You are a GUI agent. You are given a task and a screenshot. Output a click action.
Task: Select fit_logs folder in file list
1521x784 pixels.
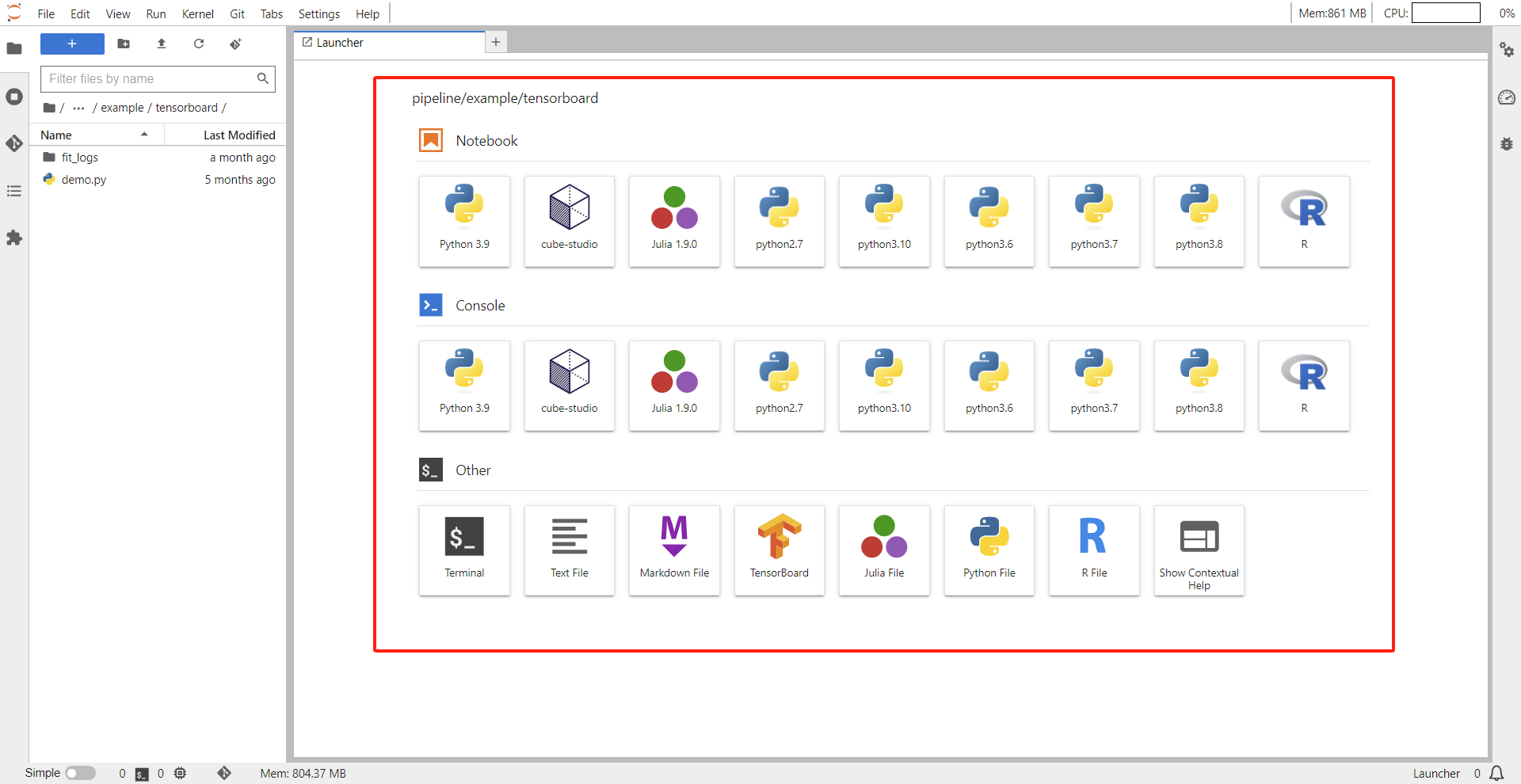click(x=158, y=158)
